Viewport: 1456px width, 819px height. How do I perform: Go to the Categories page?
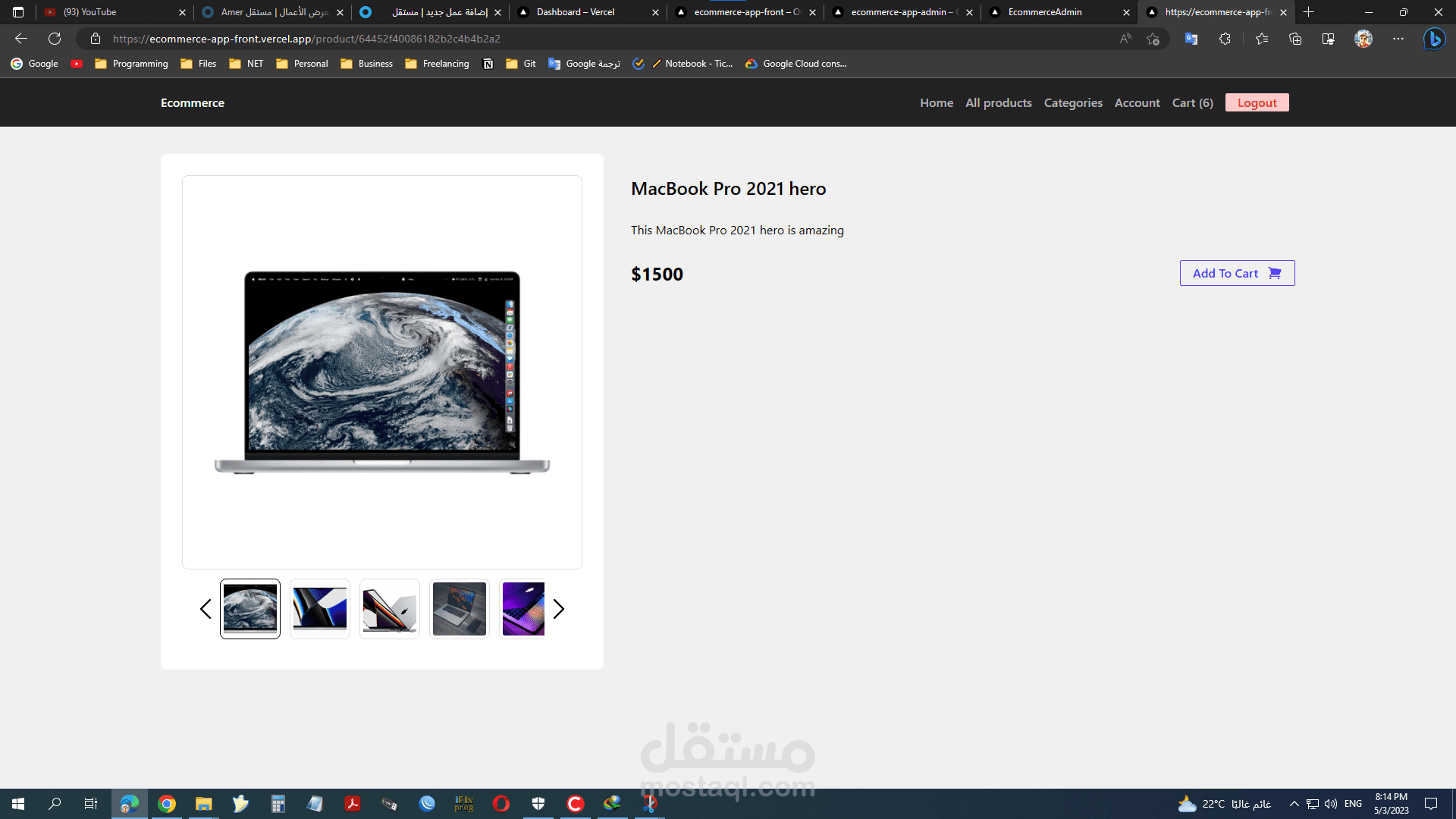[1072, 102]
